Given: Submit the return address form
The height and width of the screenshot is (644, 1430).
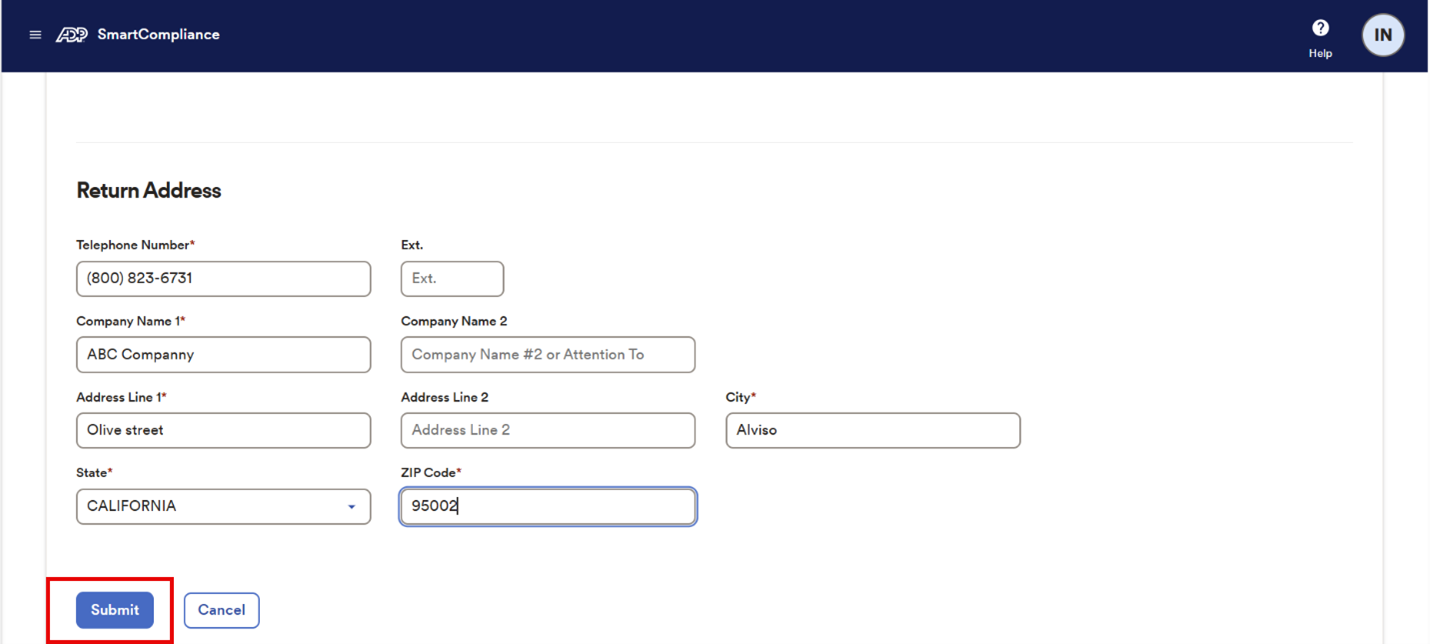Looking at the screenshot, I should click(x=115, y=610).
